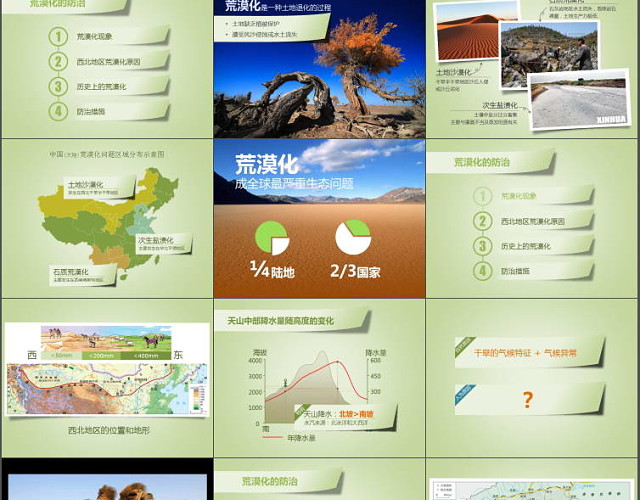Click the 次生盐渍化 caption beside the XINHUA photo
The width and height of the screenshot is (640, 500).
500,105
